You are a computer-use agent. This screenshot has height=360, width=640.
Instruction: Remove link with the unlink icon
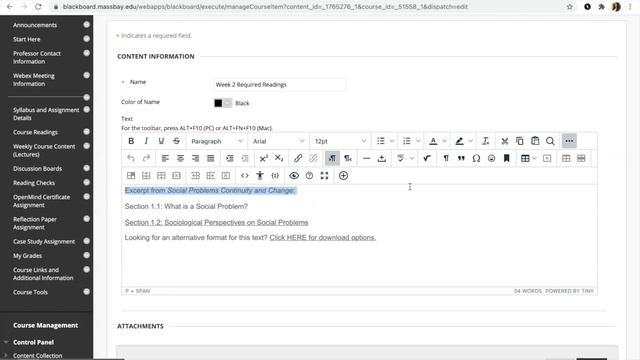(x=313, y=158)
